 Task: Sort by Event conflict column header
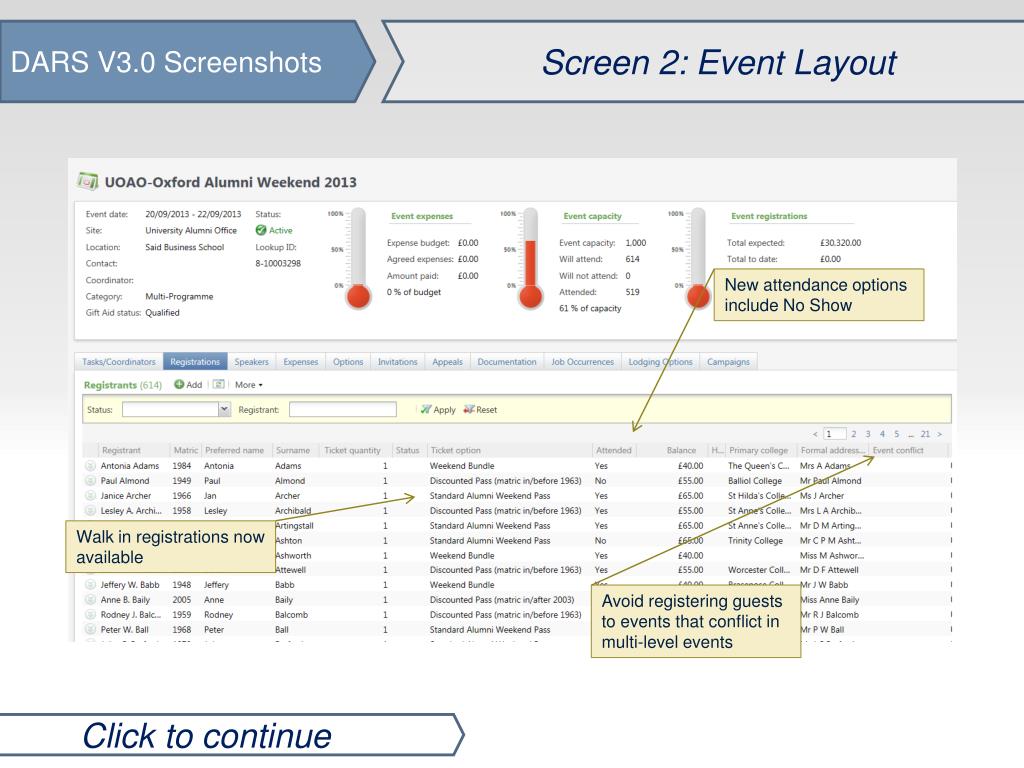tap(898, 451)
